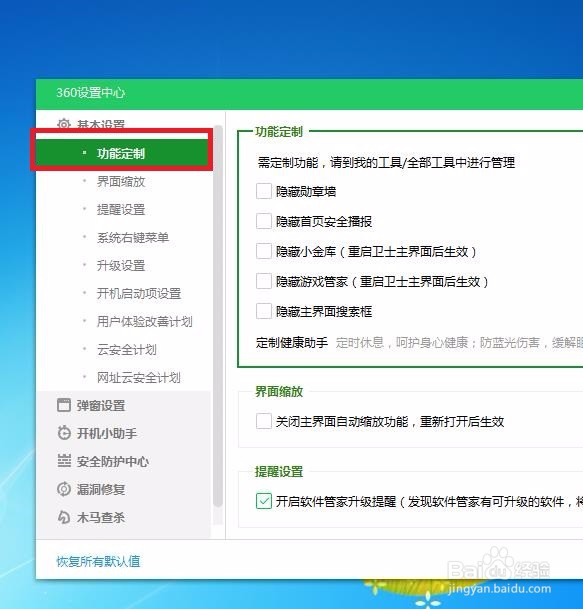Click 恢复所有默认值 link
The width and height of the screenshot is (583, 609).
(x=98, y=561)
